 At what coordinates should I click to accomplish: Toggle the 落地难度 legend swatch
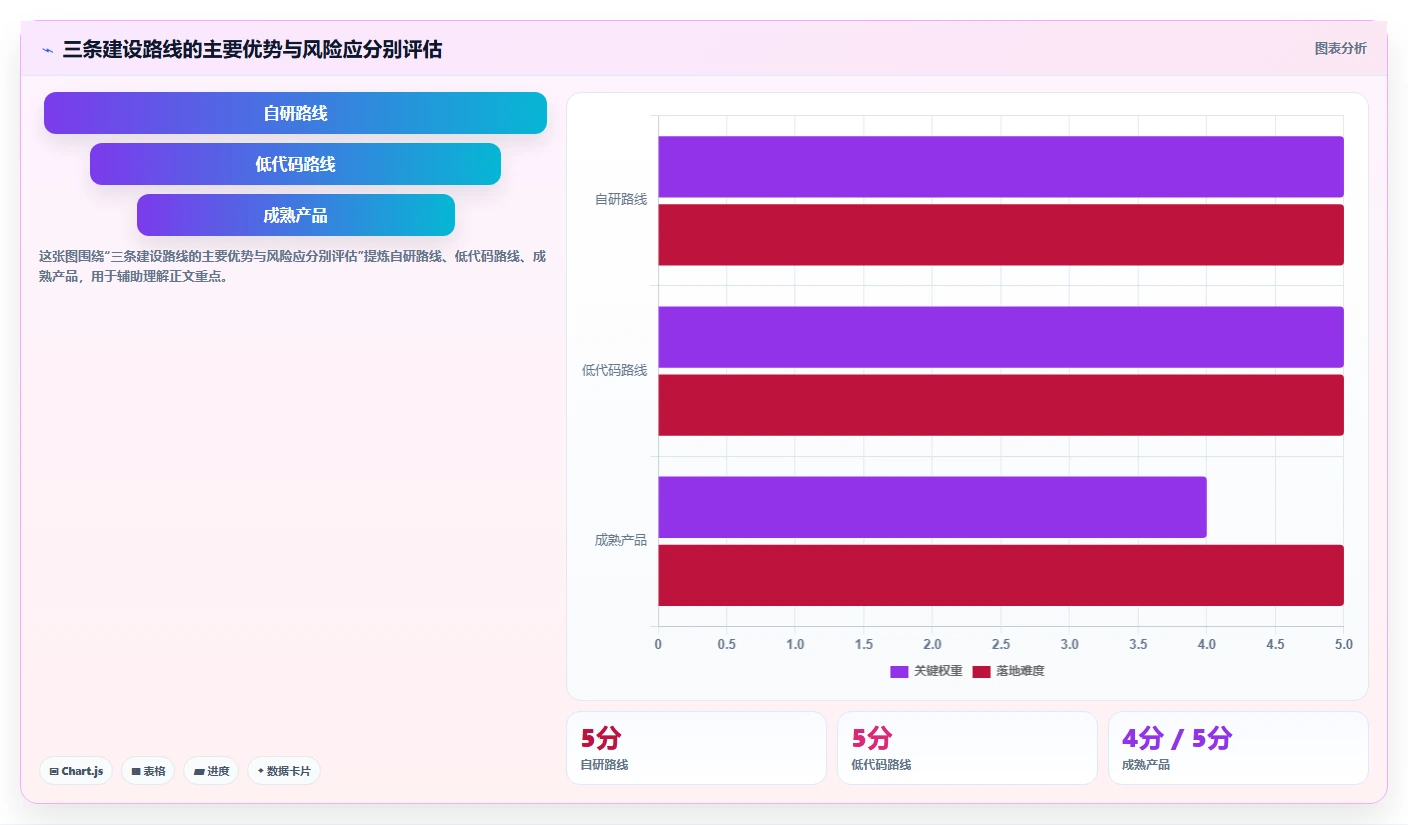tap(981, 671)
